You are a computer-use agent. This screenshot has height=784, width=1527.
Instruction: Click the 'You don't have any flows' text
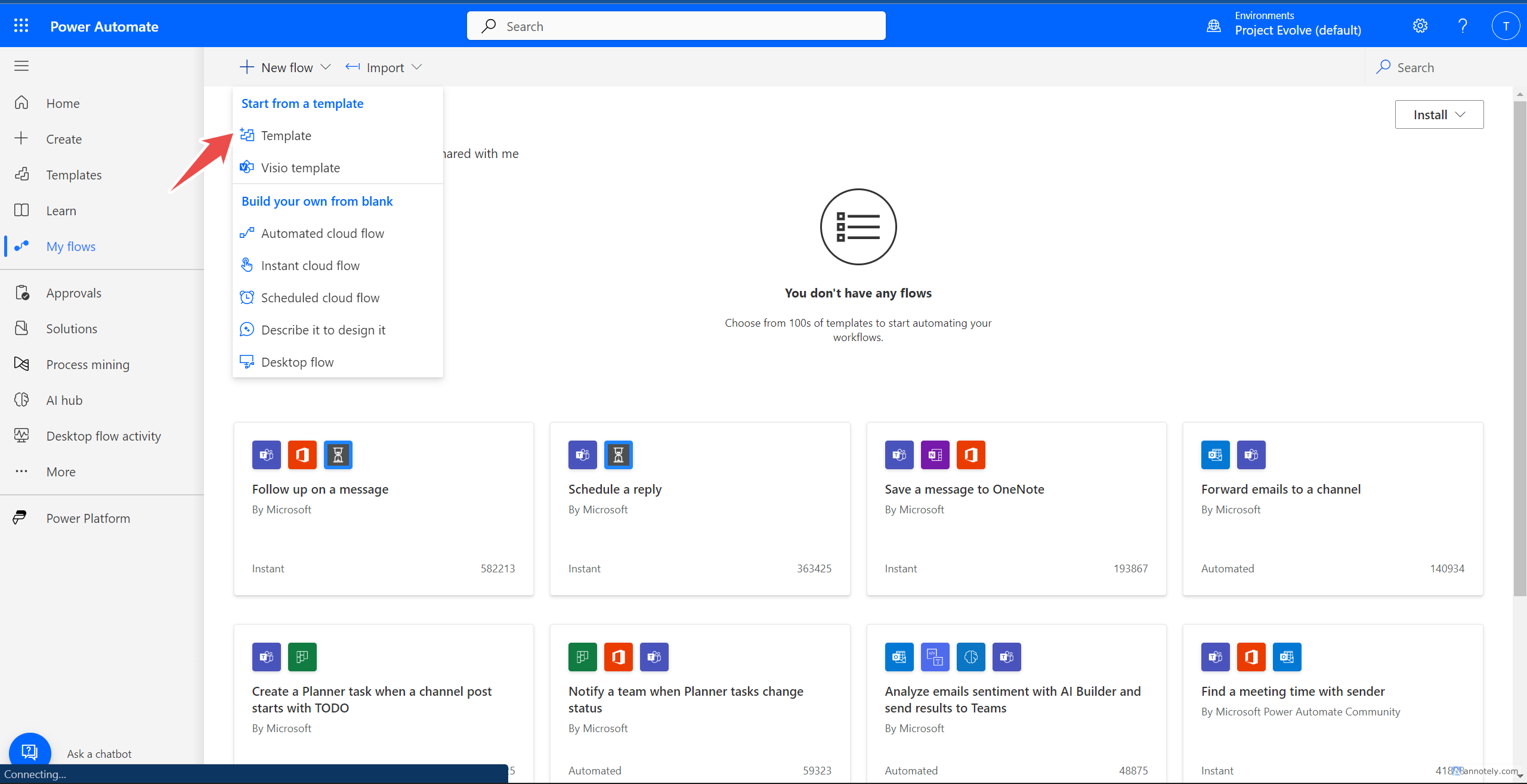coord(858,293)
